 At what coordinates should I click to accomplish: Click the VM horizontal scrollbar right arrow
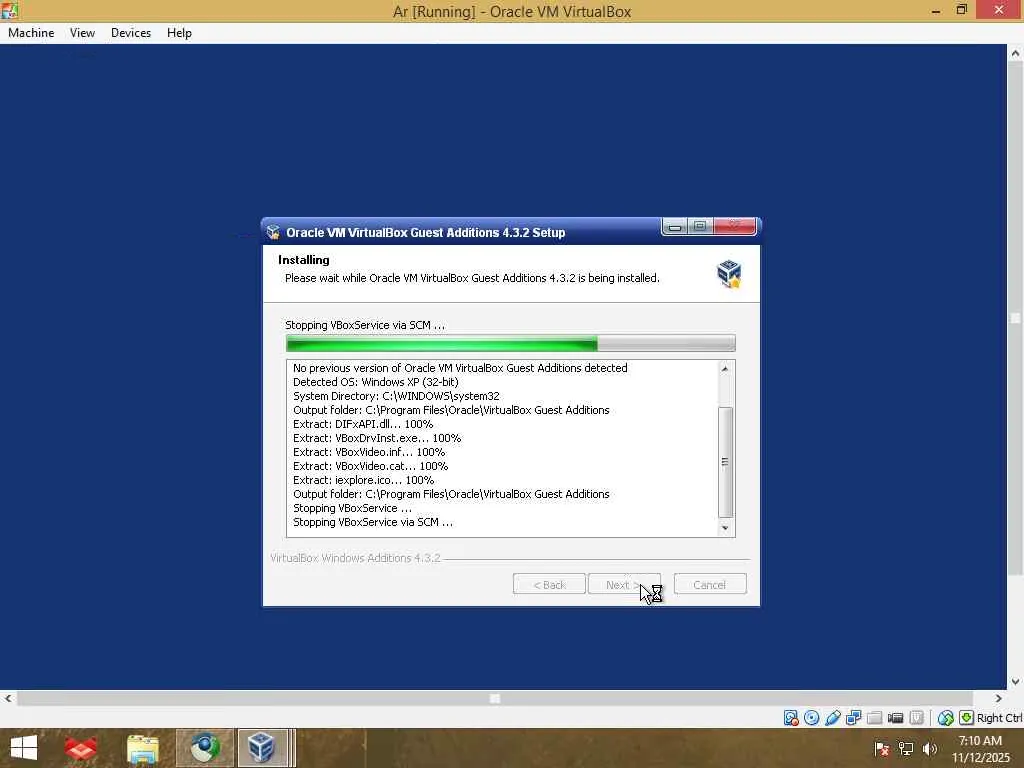coord(999,698)
